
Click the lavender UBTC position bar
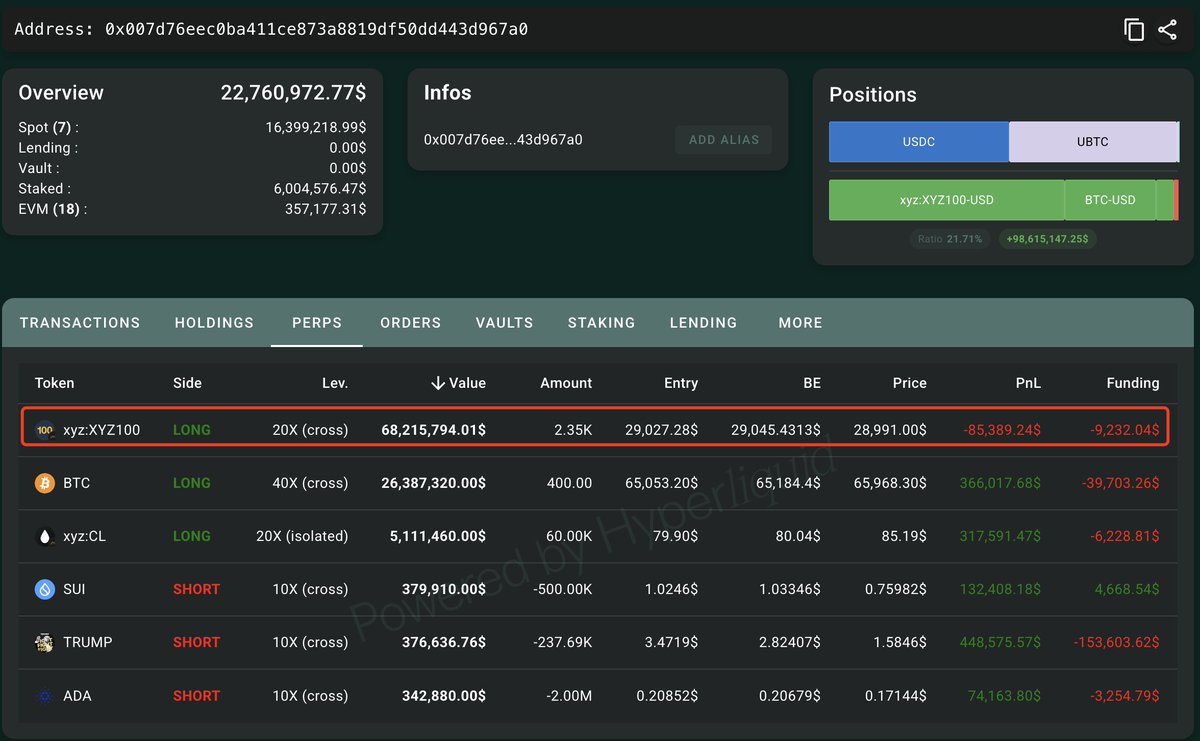1094,142
